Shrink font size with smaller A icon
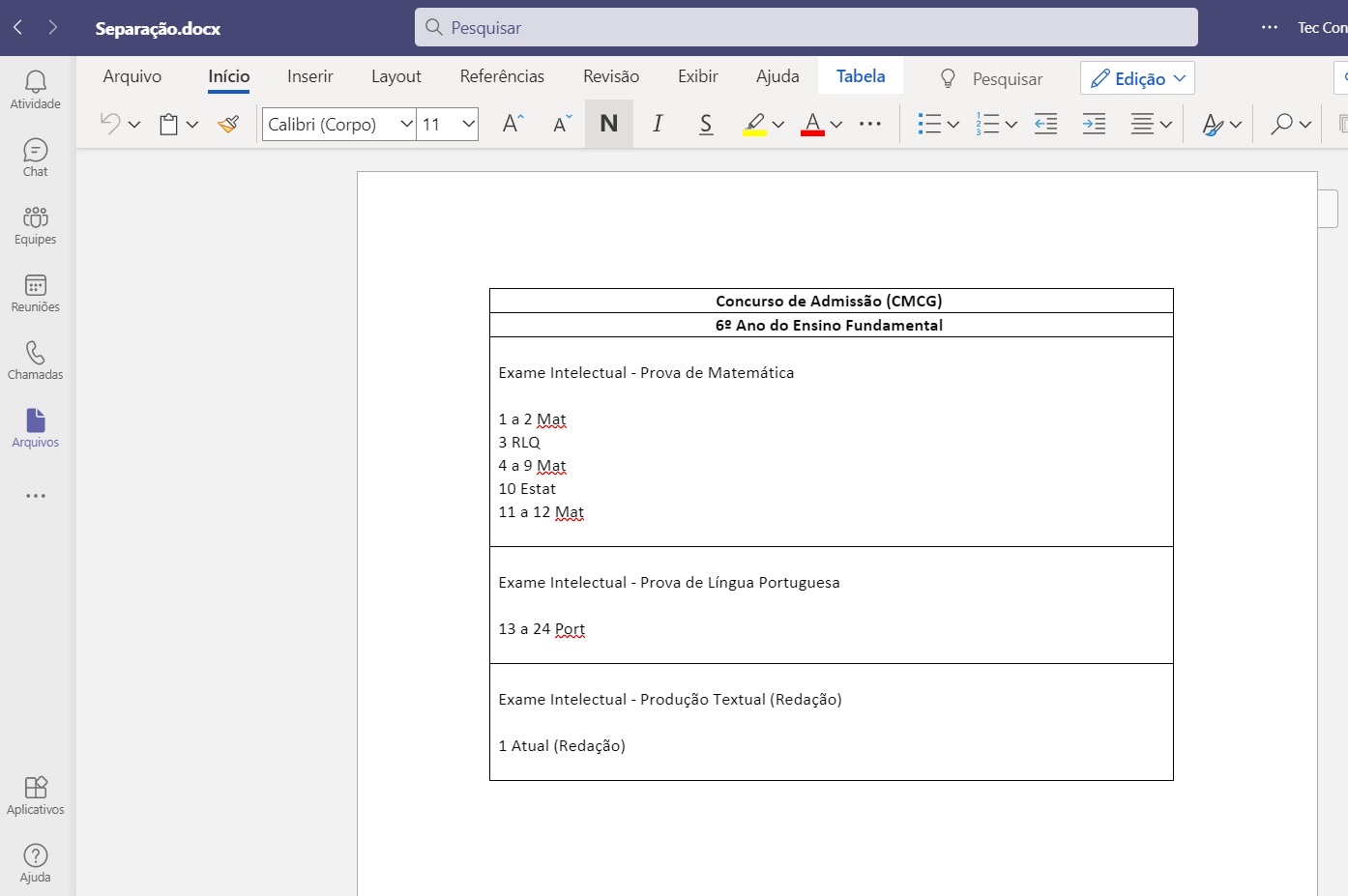The height and width of the screenshot is (896, 1348). click(x=562, y=124)
